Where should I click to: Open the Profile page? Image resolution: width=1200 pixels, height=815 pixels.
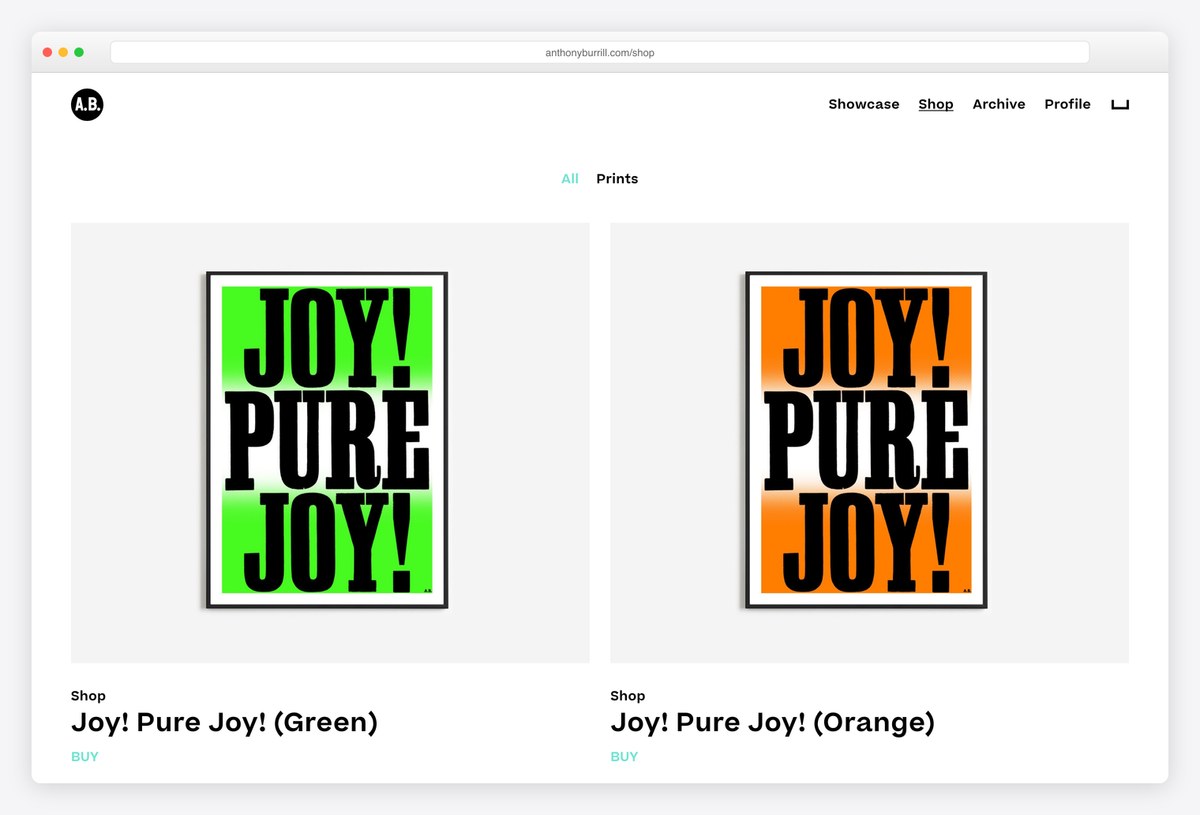coord(1067,104)
